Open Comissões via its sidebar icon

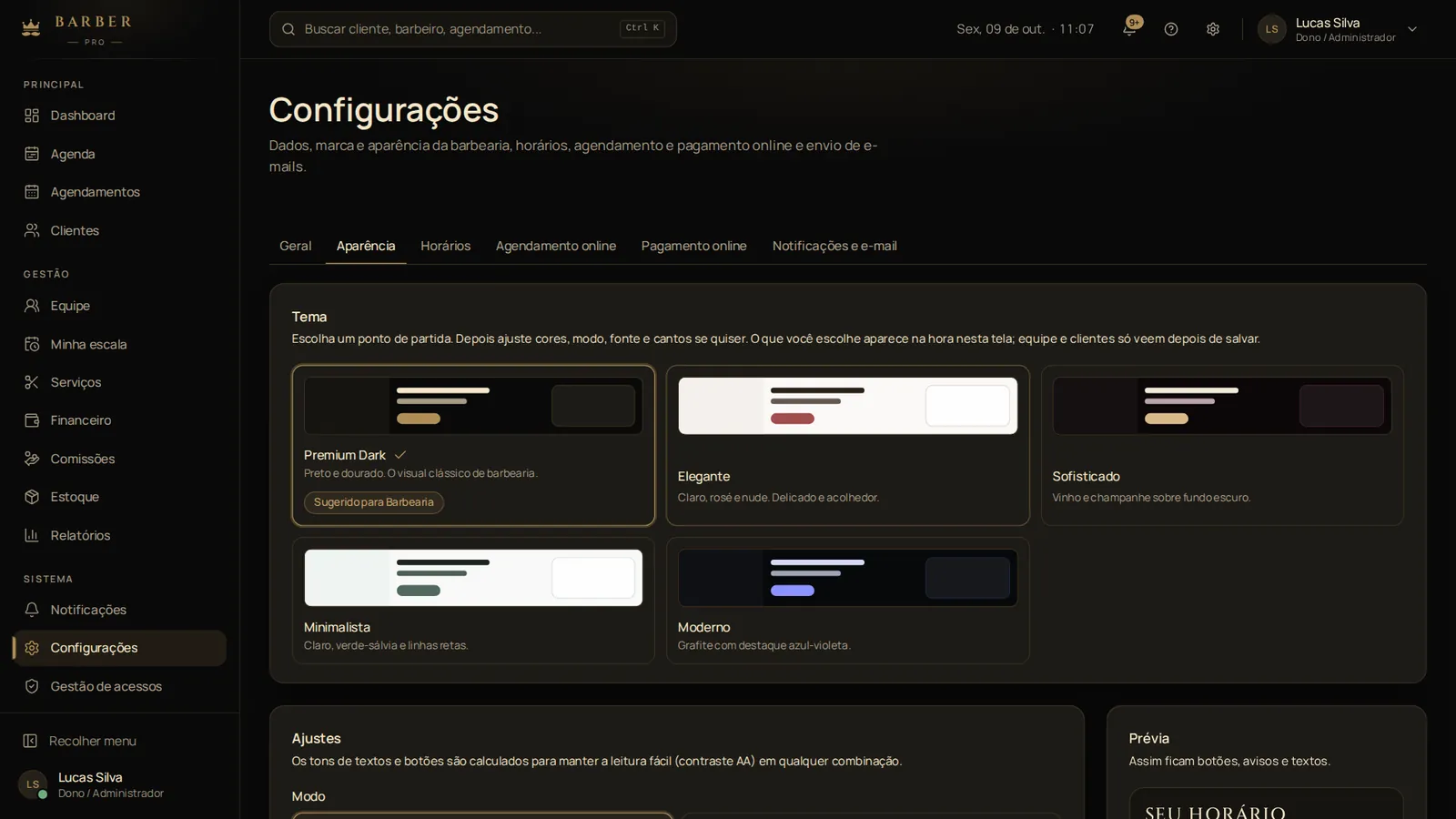(x=32, y=459)
